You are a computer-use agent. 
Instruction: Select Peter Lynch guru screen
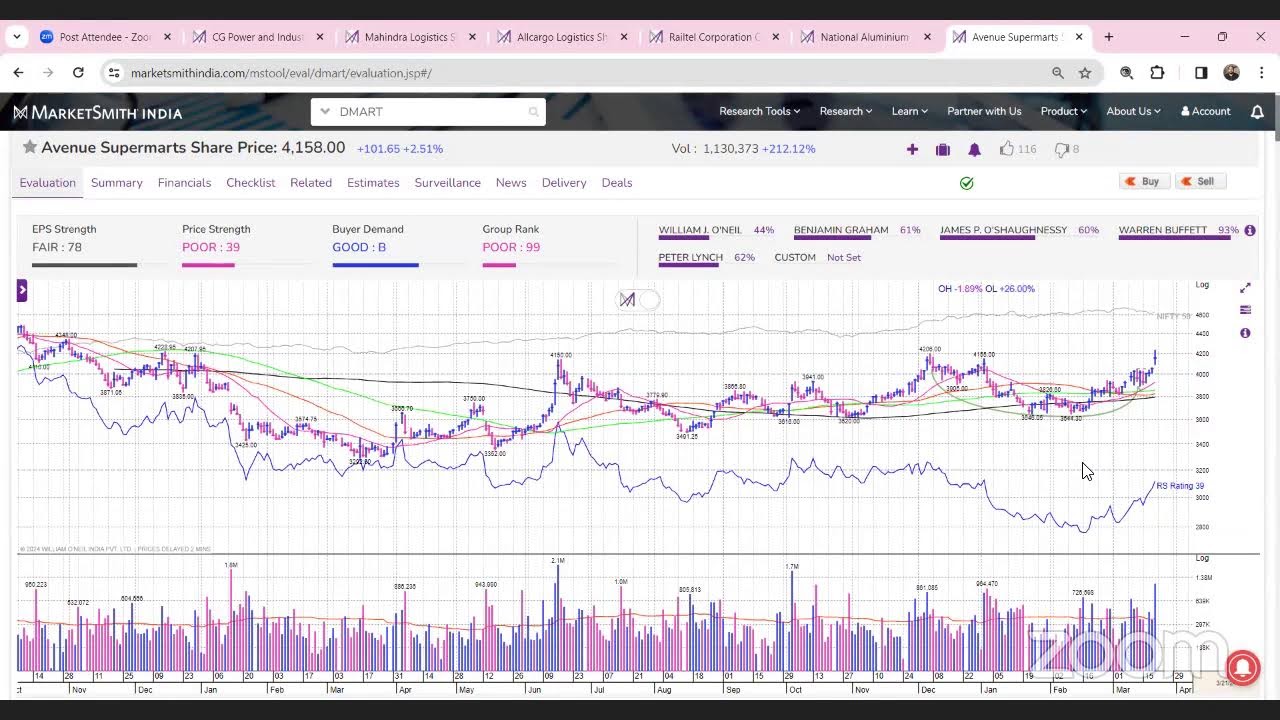(690, 258)
